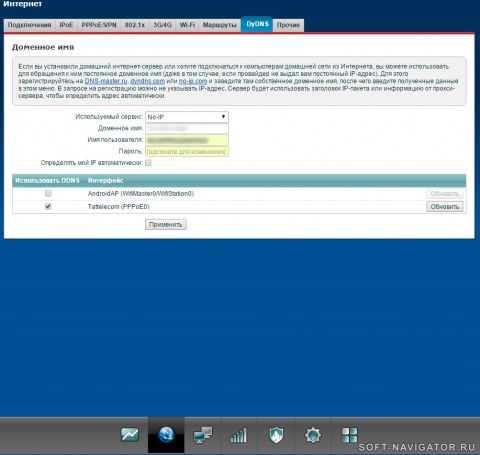Switch to the IPoE tab

[x=66, y=25]
